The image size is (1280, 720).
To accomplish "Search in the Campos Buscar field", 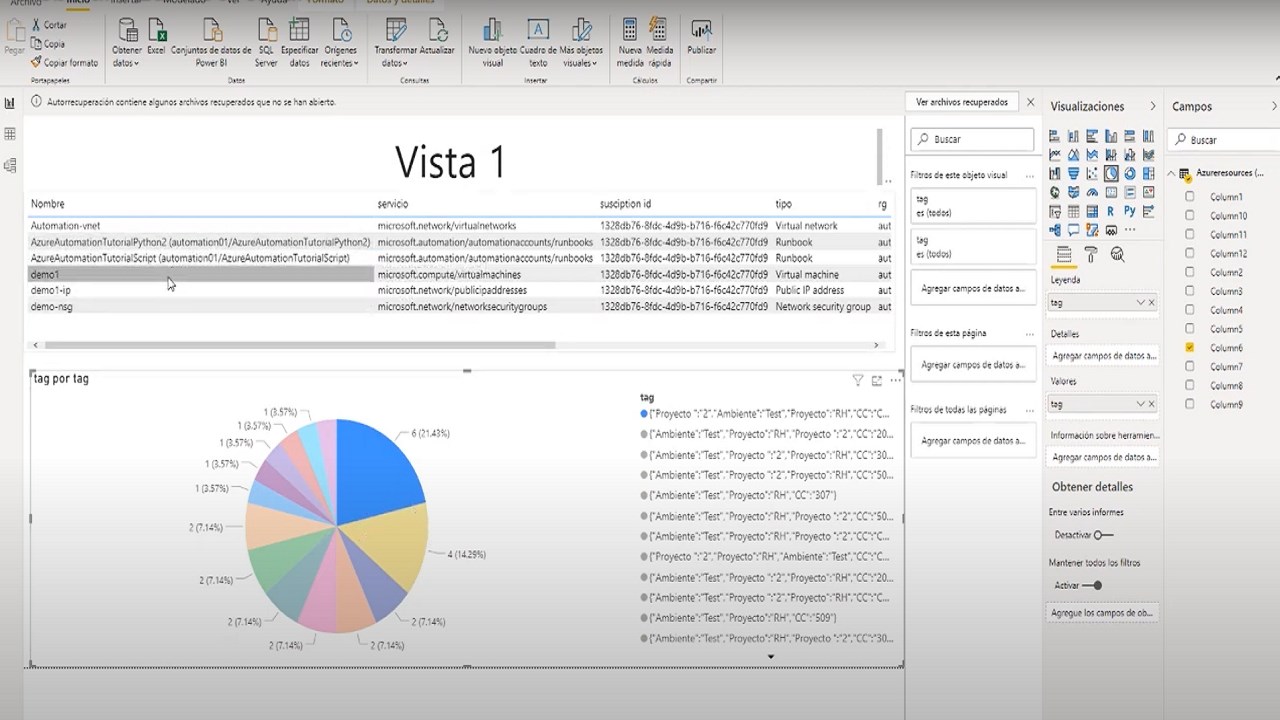I will 1223,140.
